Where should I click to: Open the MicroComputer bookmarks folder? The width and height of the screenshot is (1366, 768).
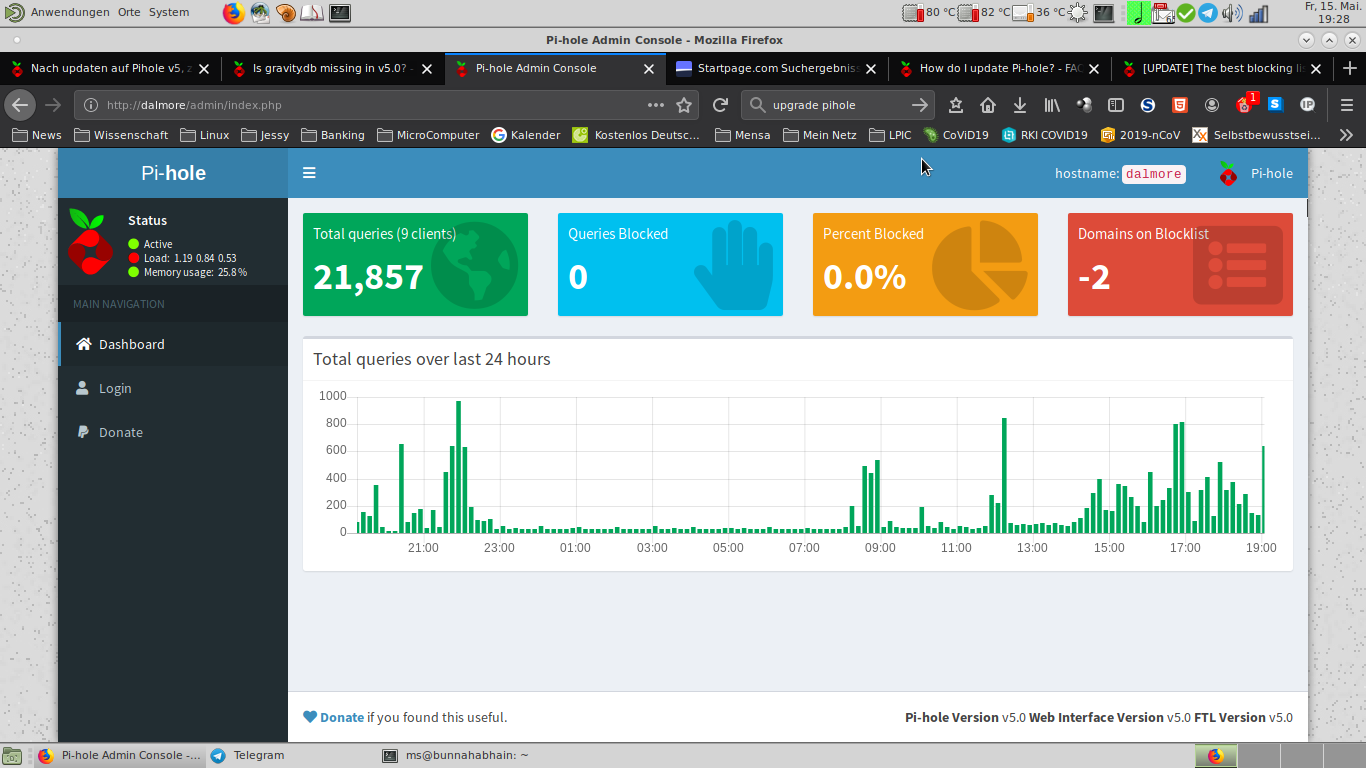pos(428,135)
